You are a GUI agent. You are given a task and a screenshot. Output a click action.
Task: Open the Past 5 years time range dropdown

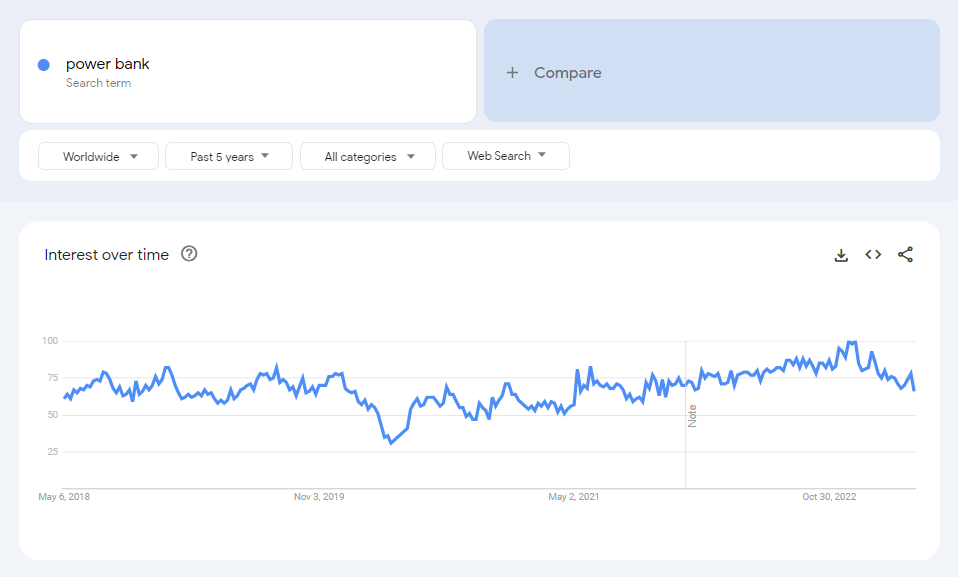coord(228,156)
